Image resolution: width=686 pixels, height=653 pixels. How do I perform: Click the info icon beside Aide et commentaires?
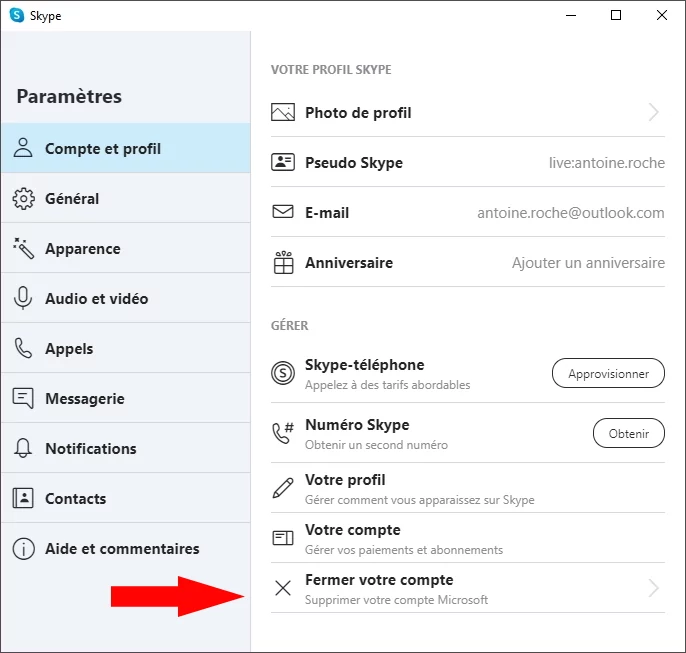pos(23,548)
